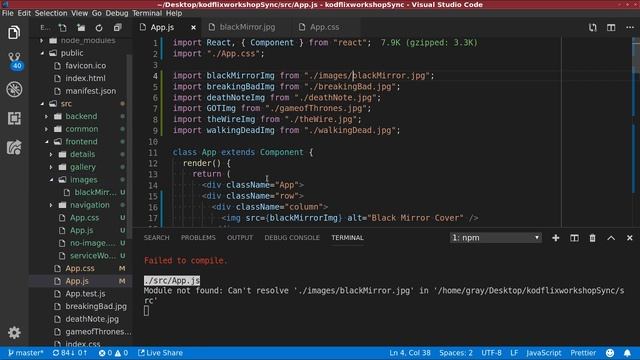
Task: Change indentation via Spaces: 2
Action: coord(456,353)
